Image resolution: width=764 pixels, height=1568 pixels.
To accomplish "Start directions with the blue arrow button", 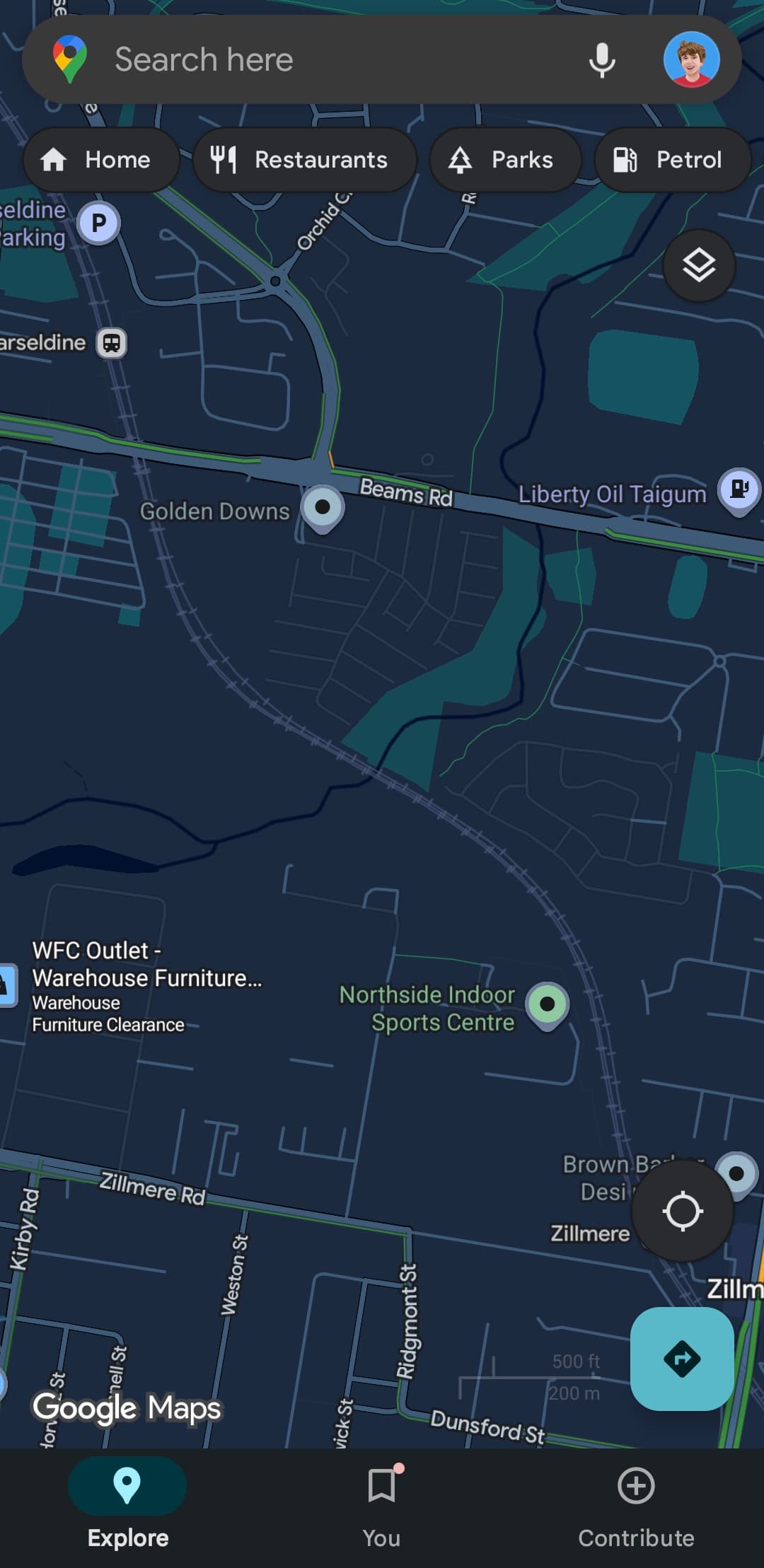I will point(682,1359).
